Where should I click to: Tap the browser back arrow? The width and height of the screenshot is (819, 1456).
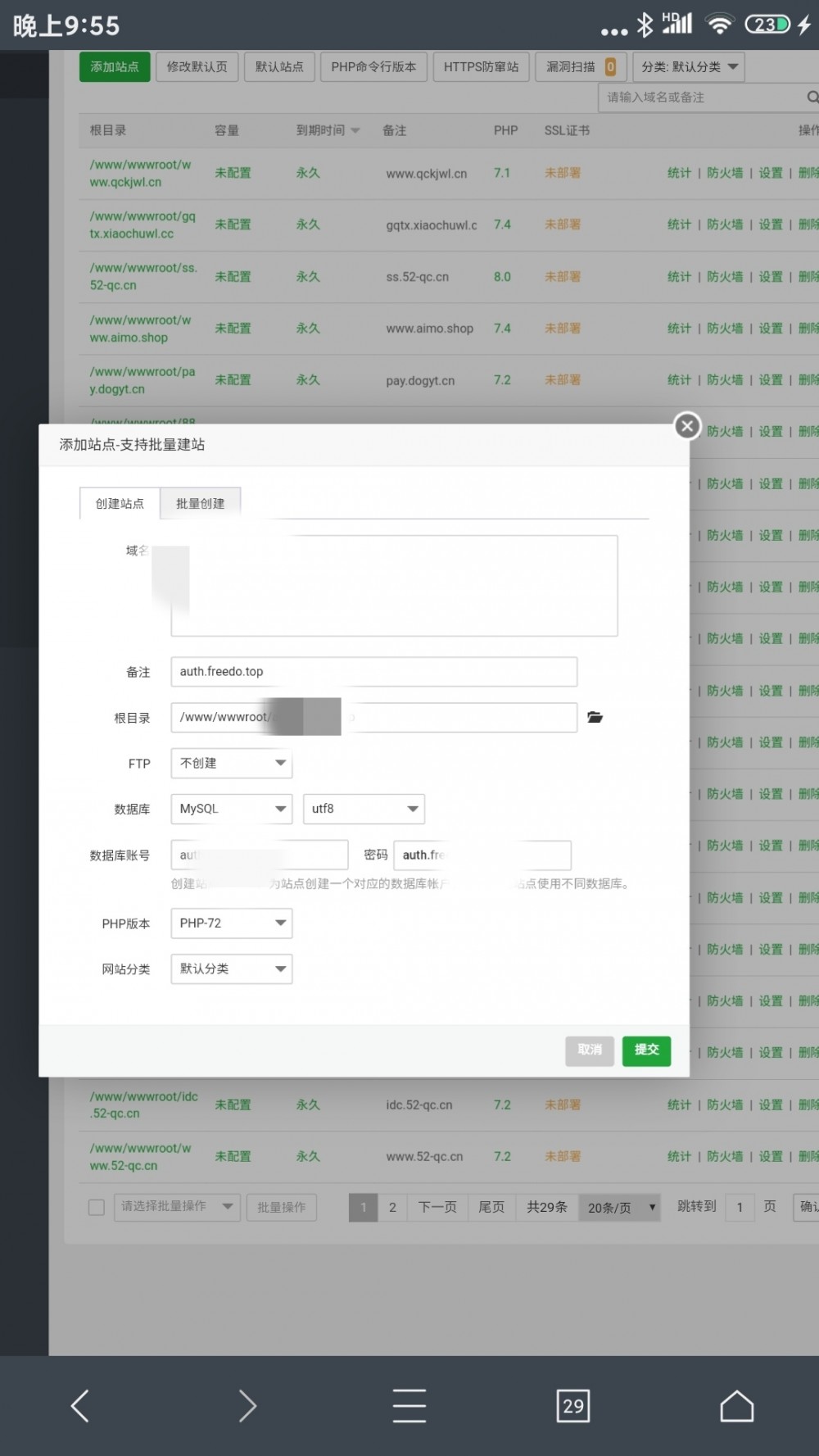click(x=80, y=1406)
